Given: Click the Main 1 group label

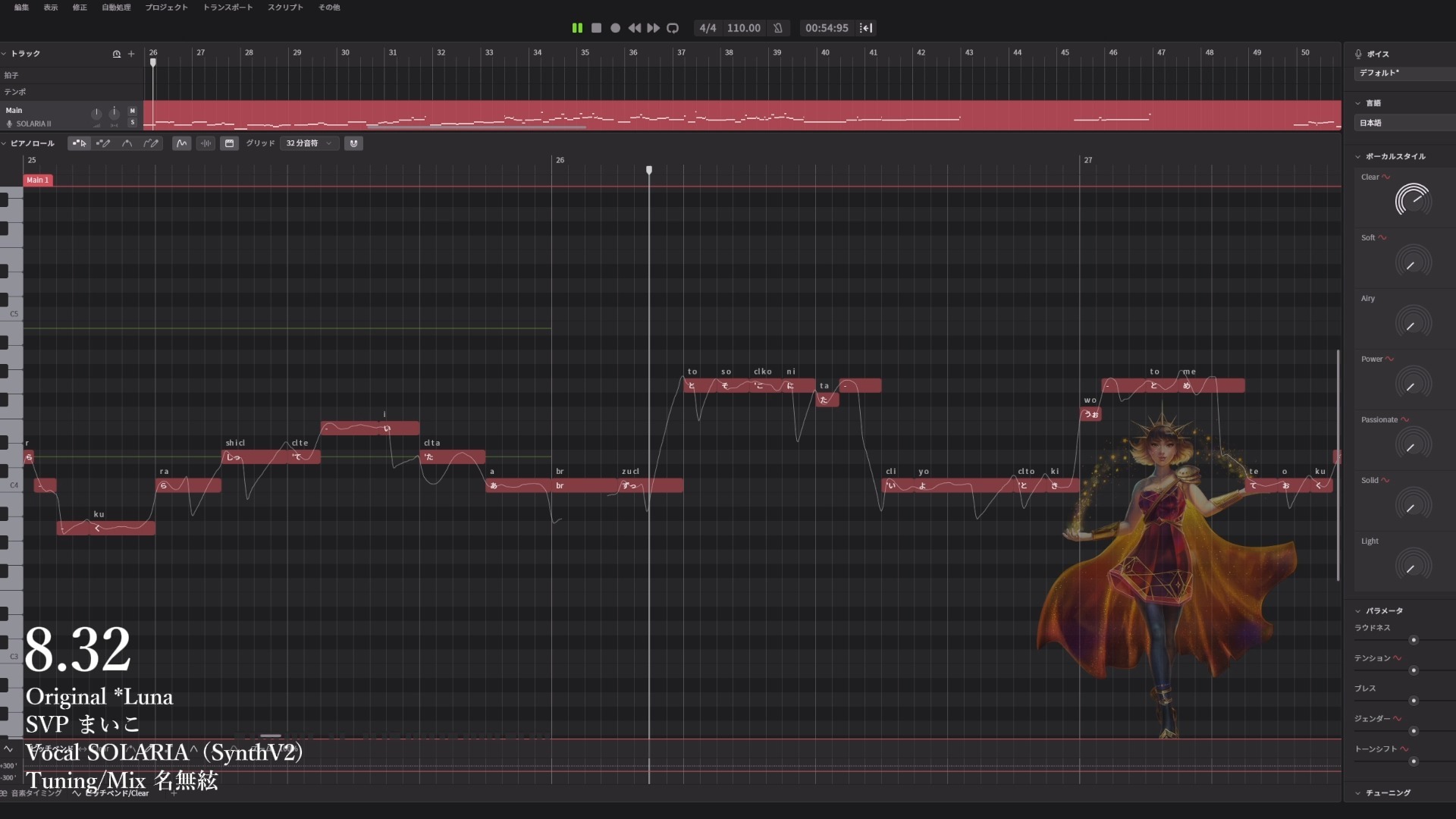Looking at the screenshot, I should point(38,180).
